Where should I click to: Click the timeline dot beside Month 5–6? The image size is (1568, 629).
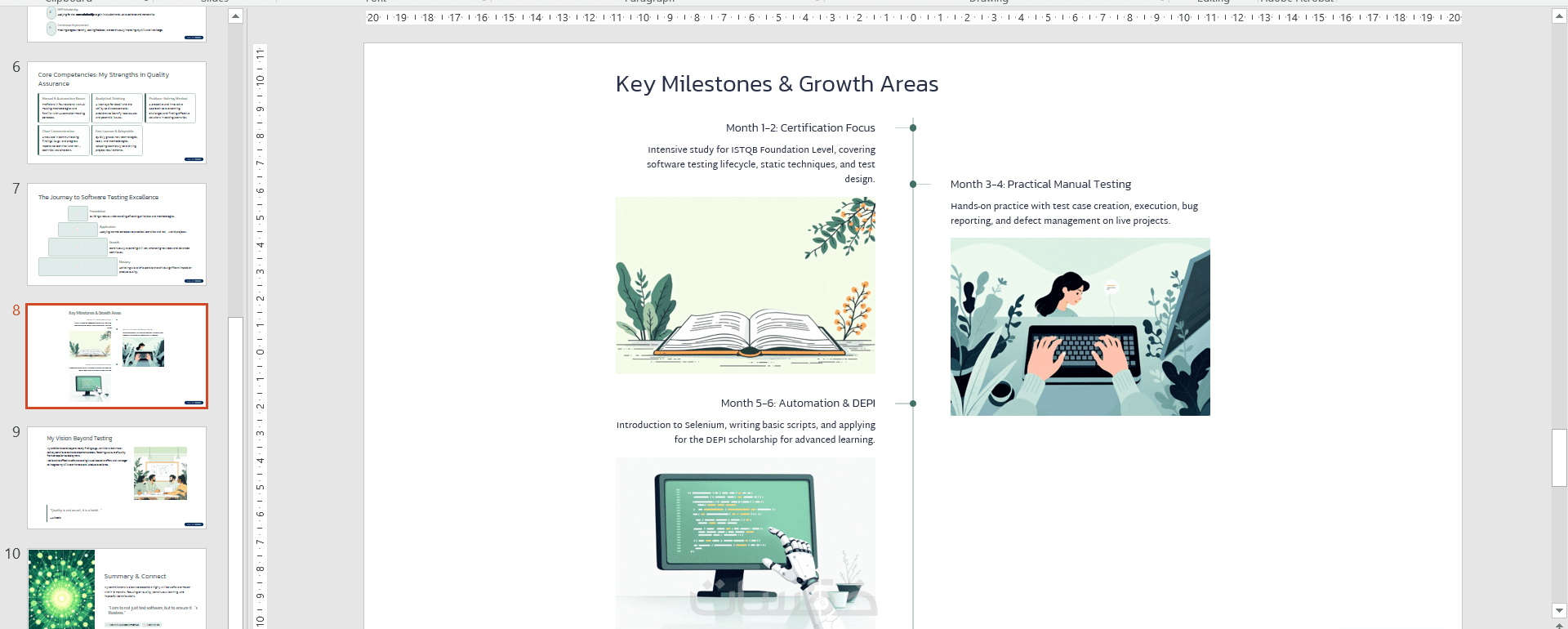[x=913, y=404]
